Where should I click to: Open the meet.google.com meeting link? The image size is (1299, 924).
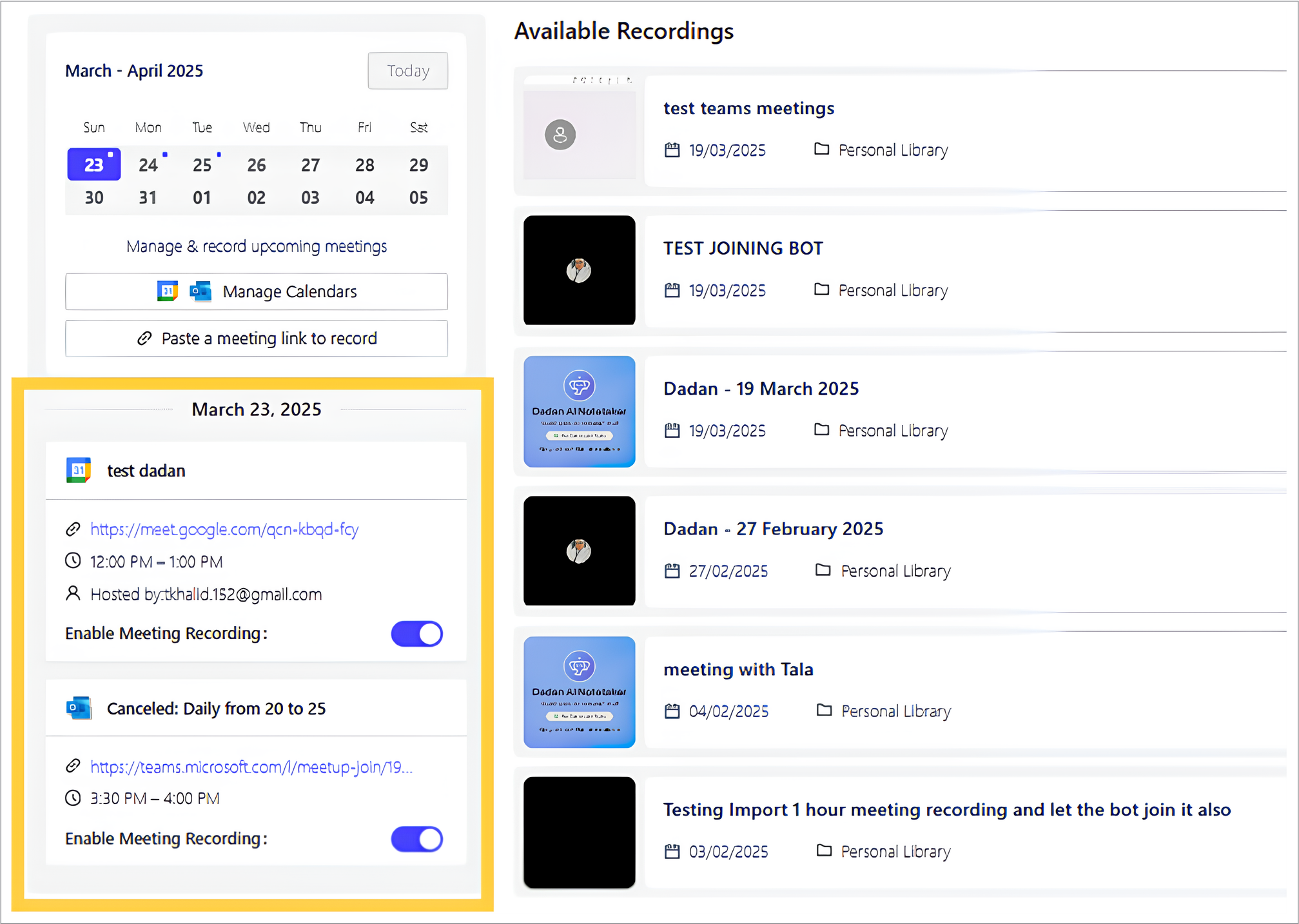point(224,529)
